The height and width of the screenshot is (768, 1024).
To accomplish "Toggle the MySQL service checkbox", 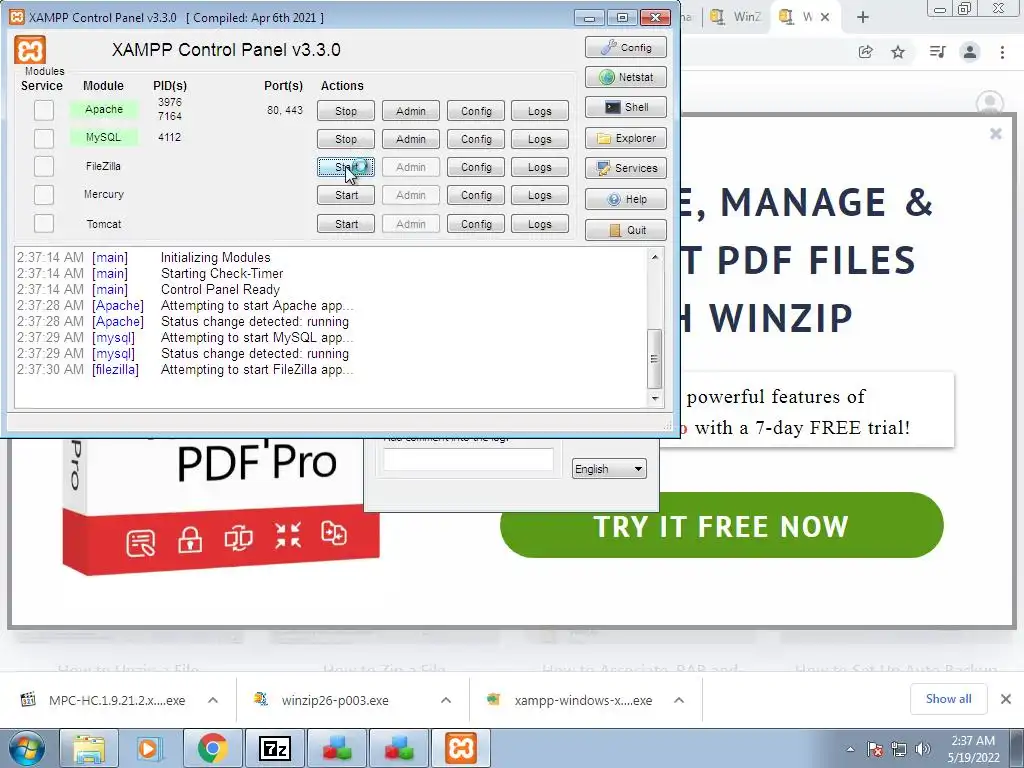I will (44, 138).
